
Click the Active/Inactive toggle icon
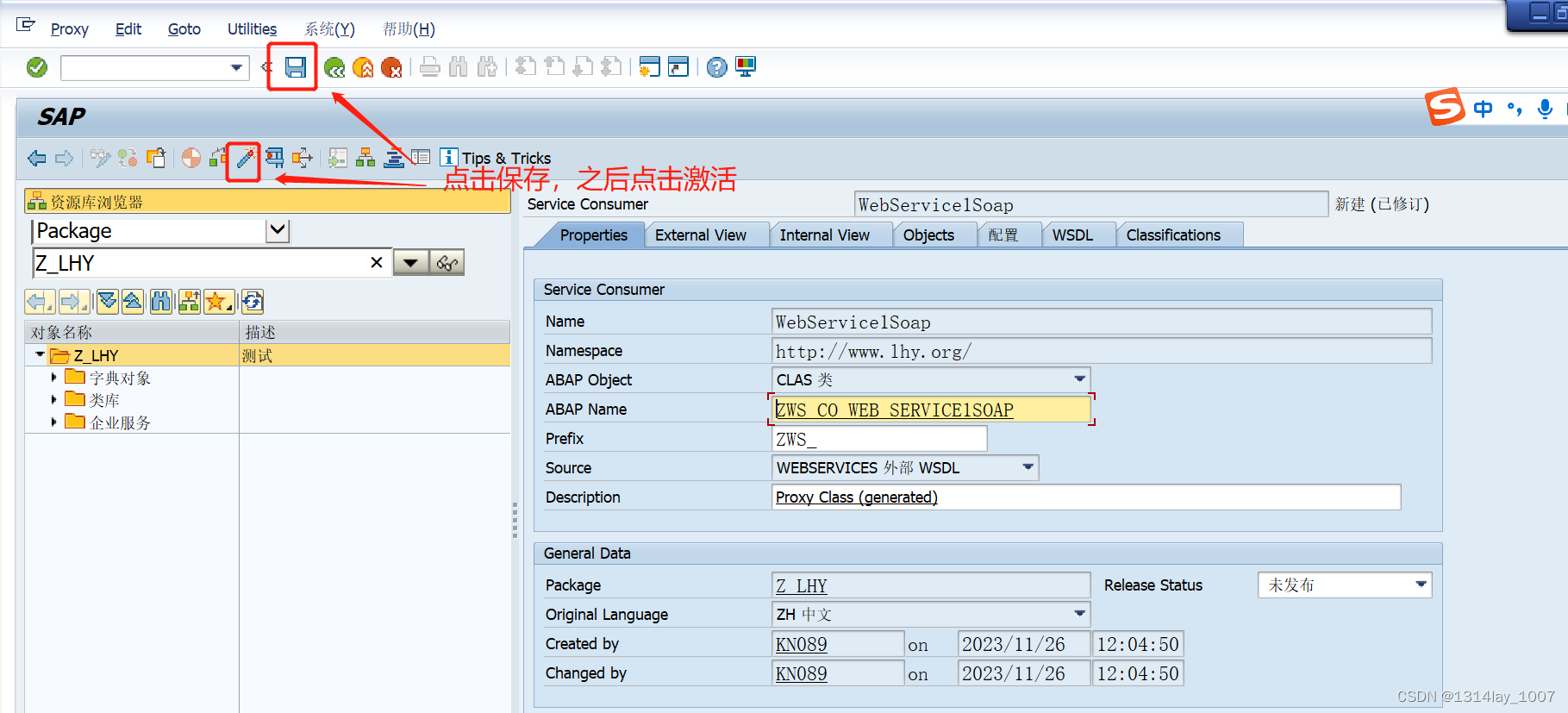(x=128, y=158)
